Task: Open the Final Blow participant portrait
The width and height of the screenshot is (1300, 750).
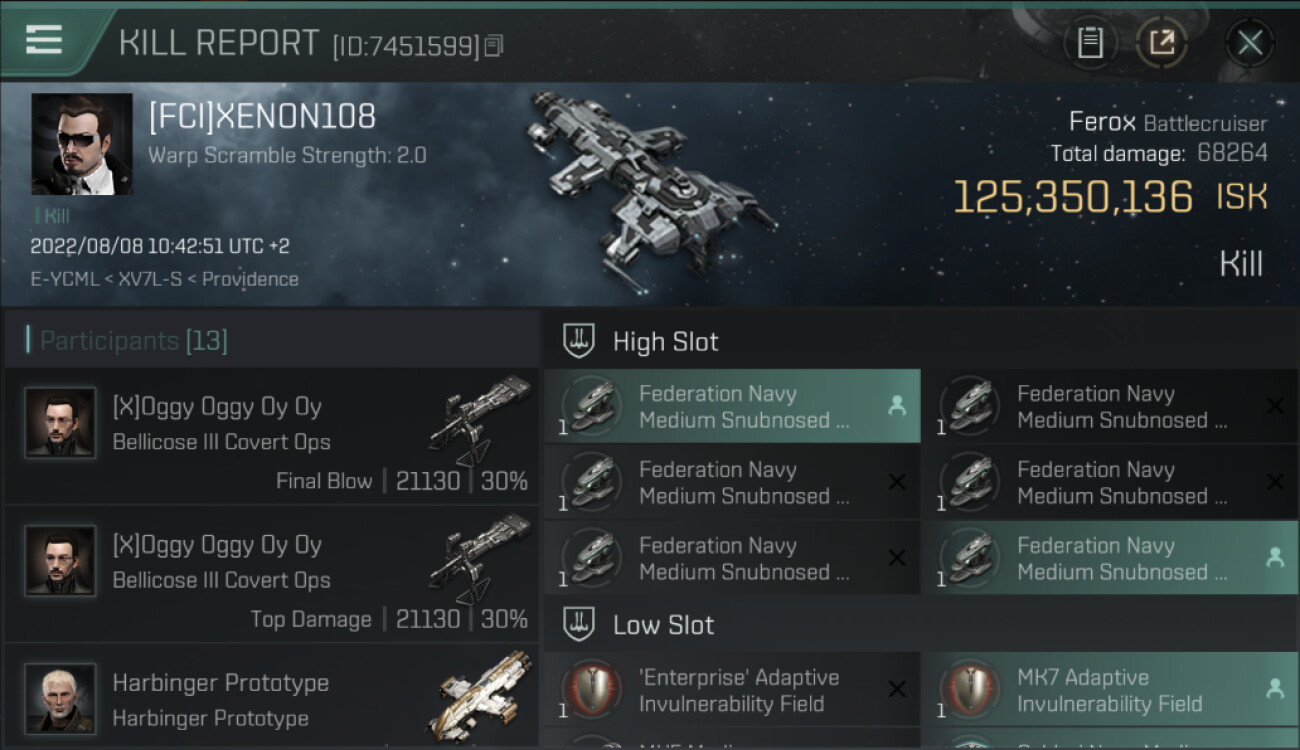Action: tap(60, 423)
